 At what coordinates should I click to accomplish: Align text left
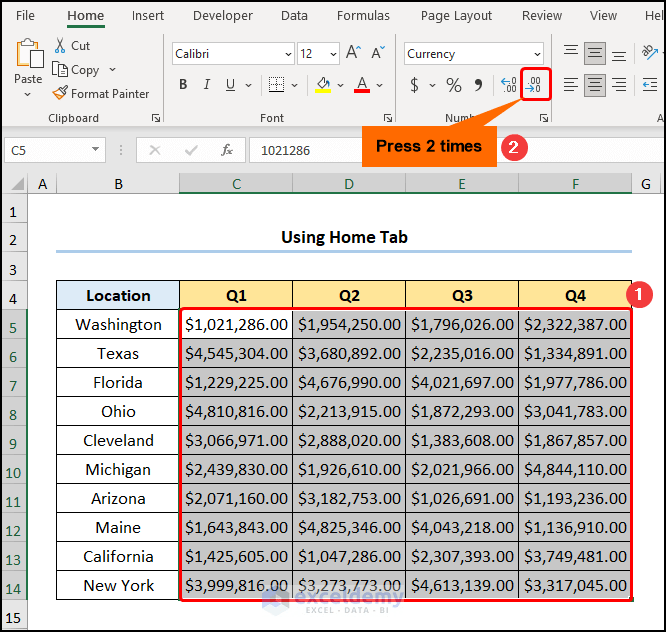(x=570, y=85)
